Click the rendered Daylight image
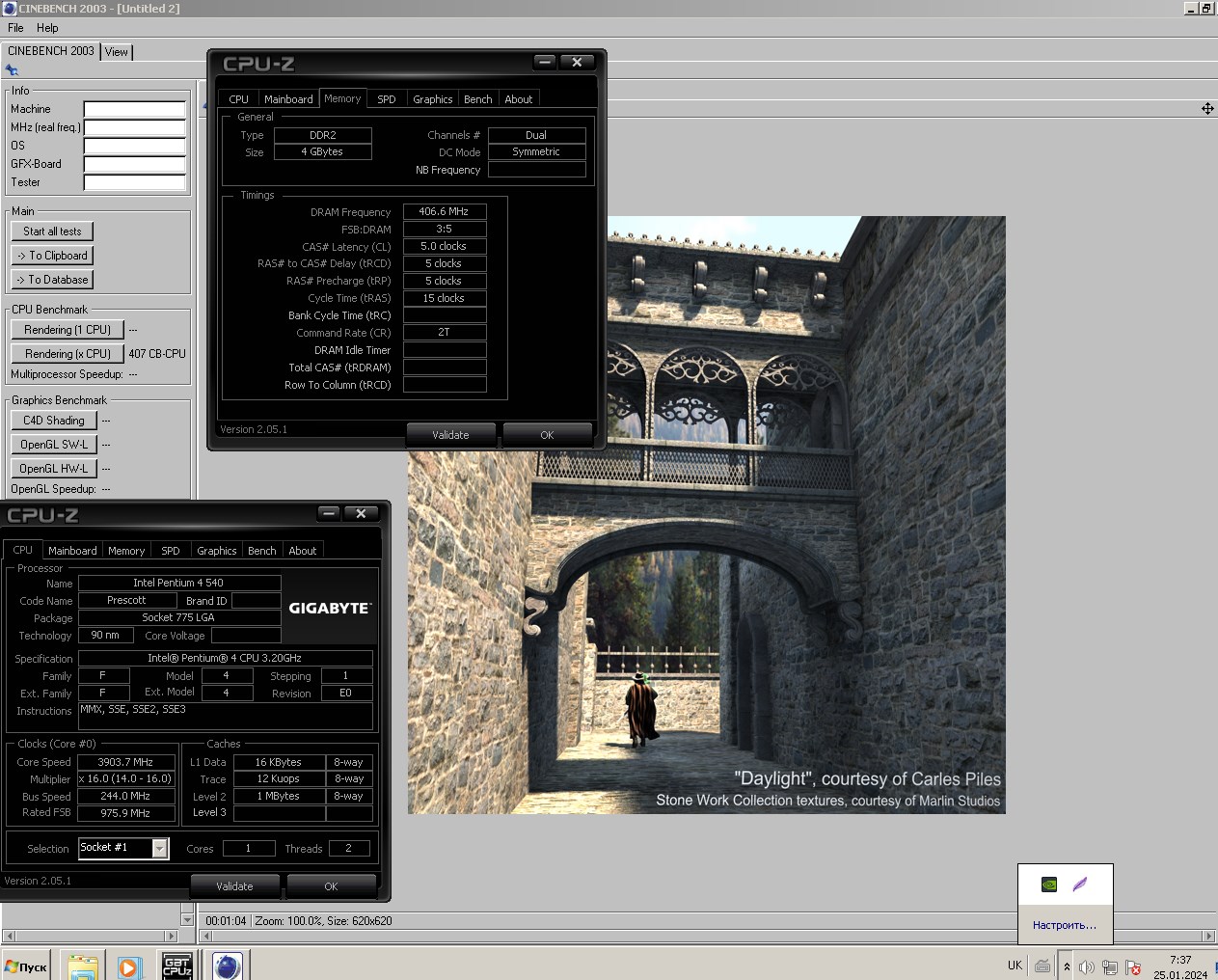1218x980 pixels. click(706, 514)
